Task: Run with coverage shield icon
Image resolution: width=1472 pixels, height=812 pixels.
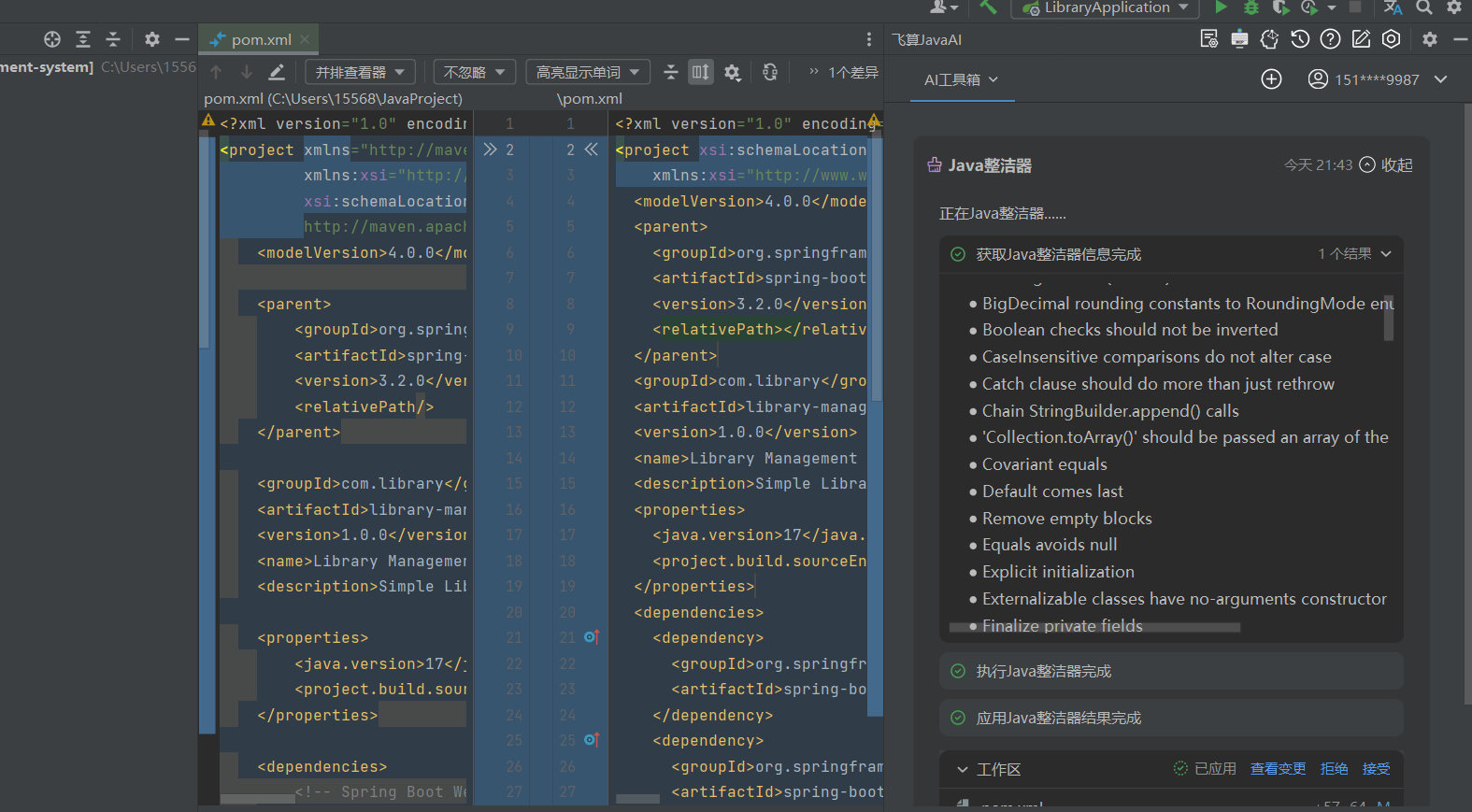Action: coord(1280,7)
